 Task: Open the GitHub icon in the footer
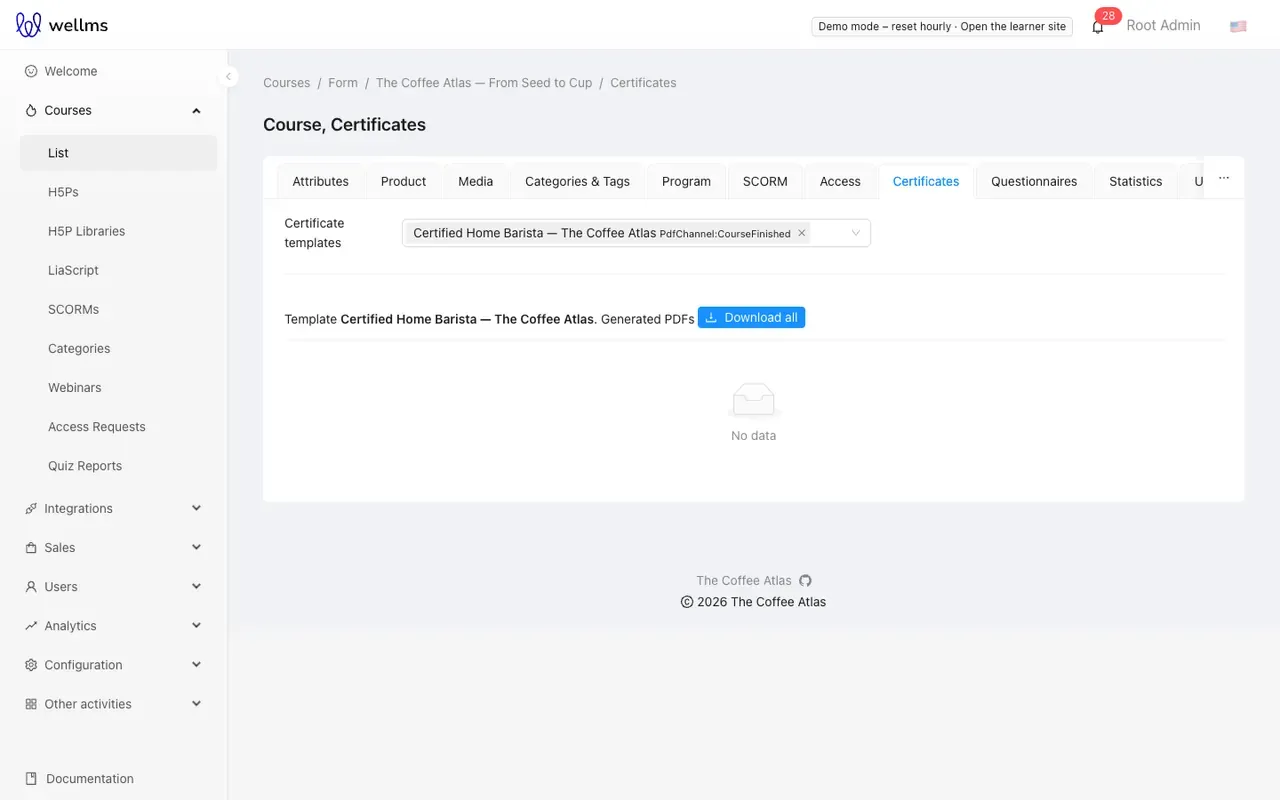click(x=805, y=580)
